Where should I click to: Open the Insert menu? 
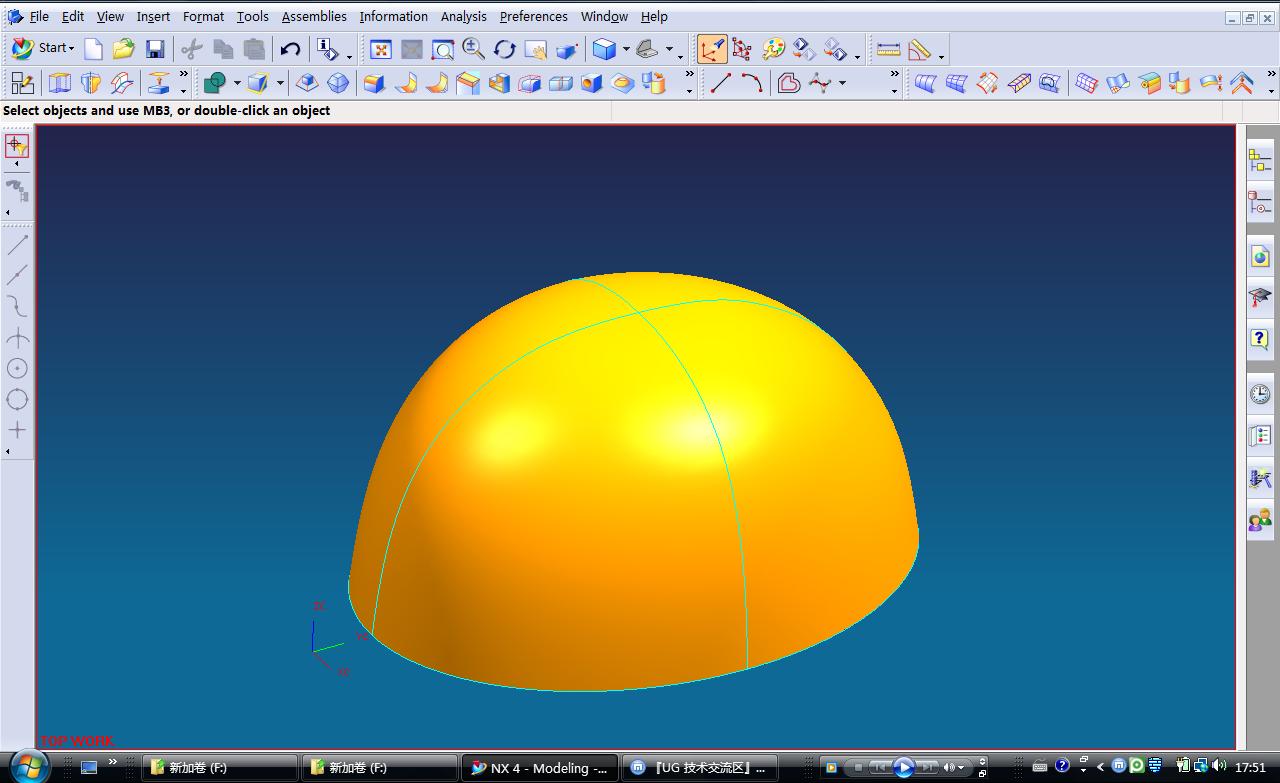[x=153, y=16]
